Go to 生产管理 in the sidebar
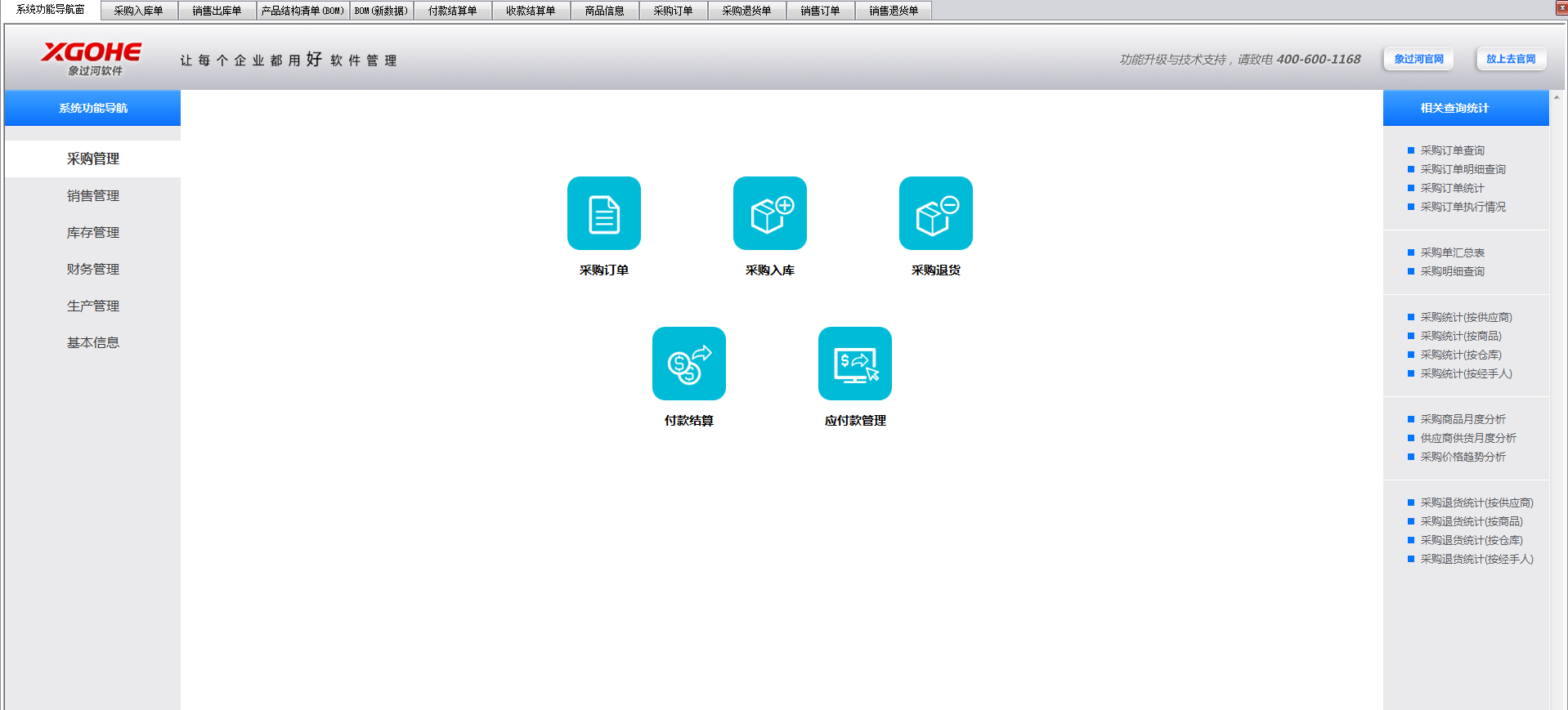This screenshot has width=1568, height=710. point(92,306)
